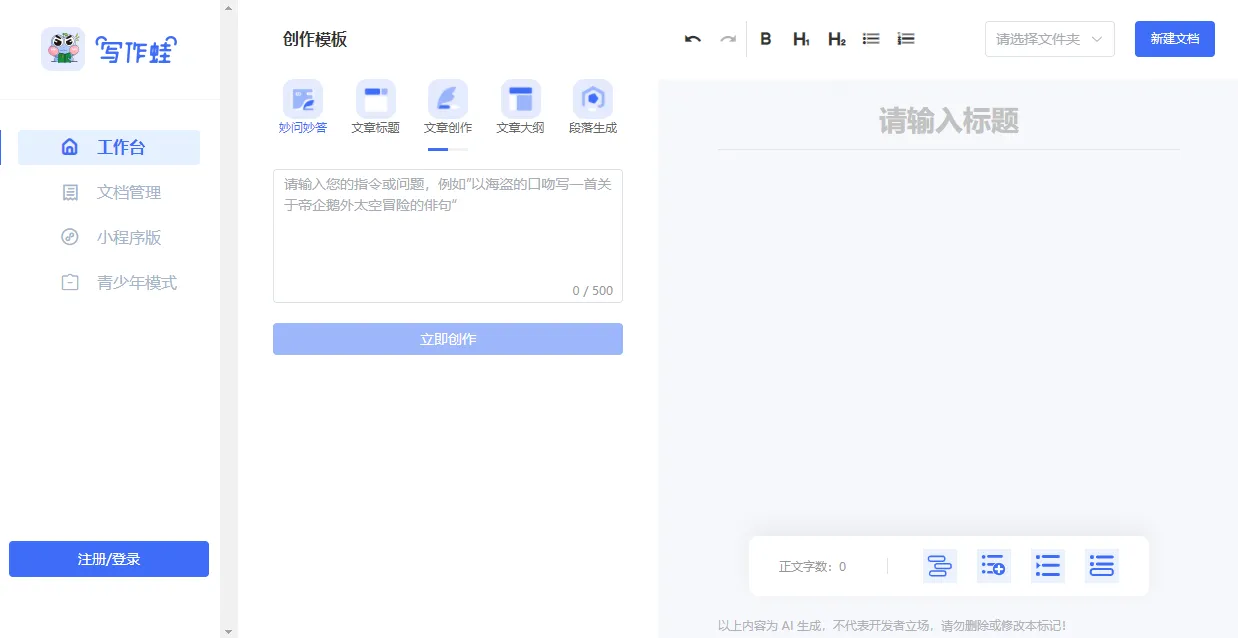The height and width of the screenshot is (638, 1238).
Task: Apply Heading 2 style
Action: 837,39
